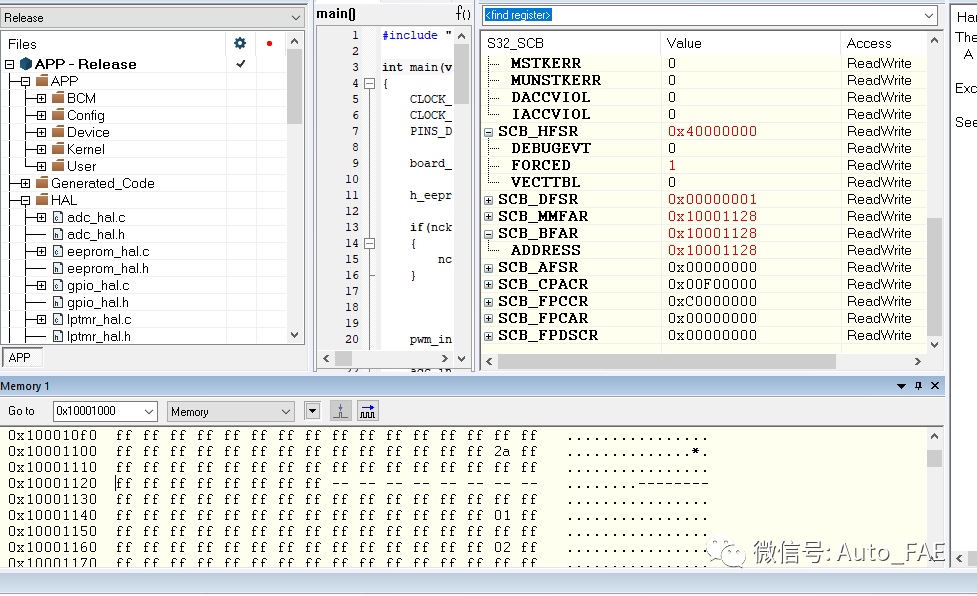Image resolution: width=977 pixels, height=596 pixels.
Task: Open the Release configuration dropdown
Action: pyautogui.click(x=295, y=17)
